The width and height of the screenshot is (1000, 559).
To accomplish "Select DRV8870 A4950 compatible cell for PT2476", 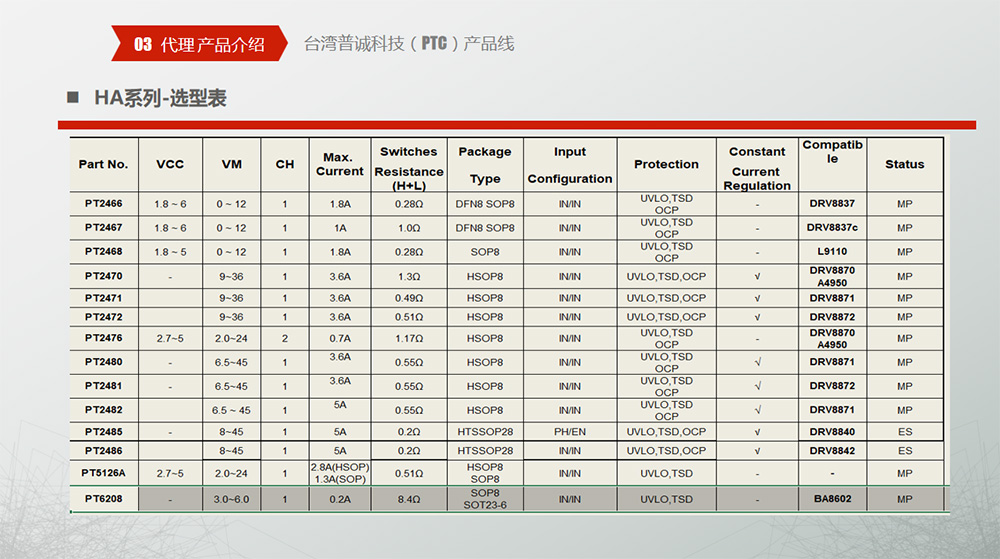I will (832, 338).
